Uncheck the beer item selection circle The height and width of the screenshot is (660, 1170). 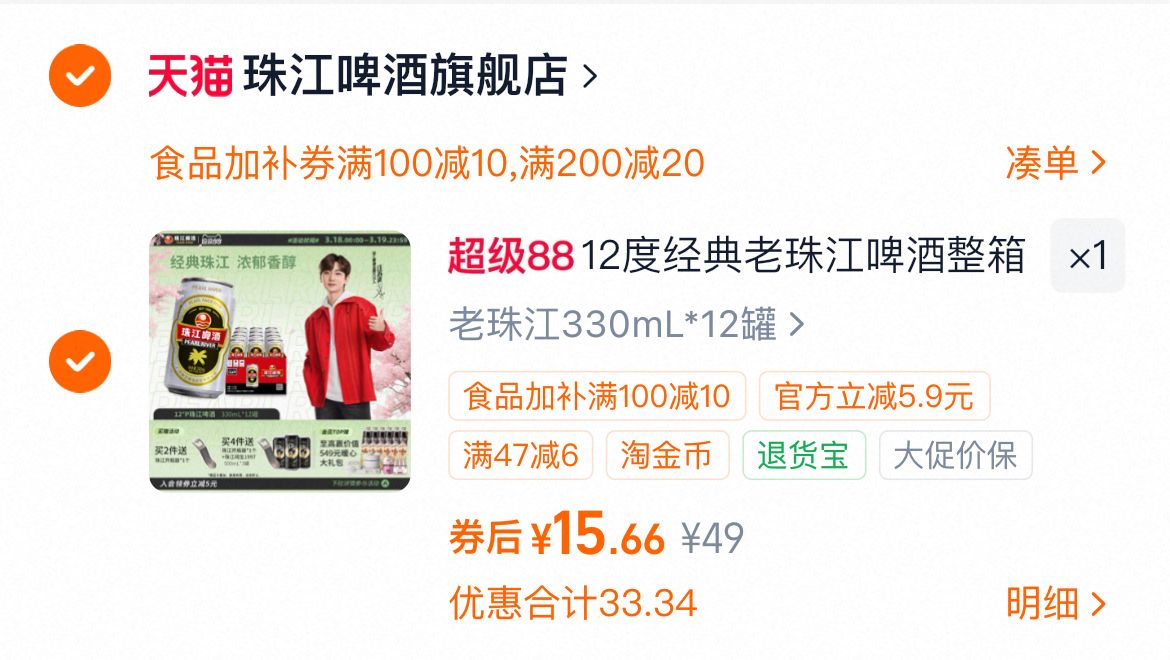pyautogui.click(x=80, y=362)
